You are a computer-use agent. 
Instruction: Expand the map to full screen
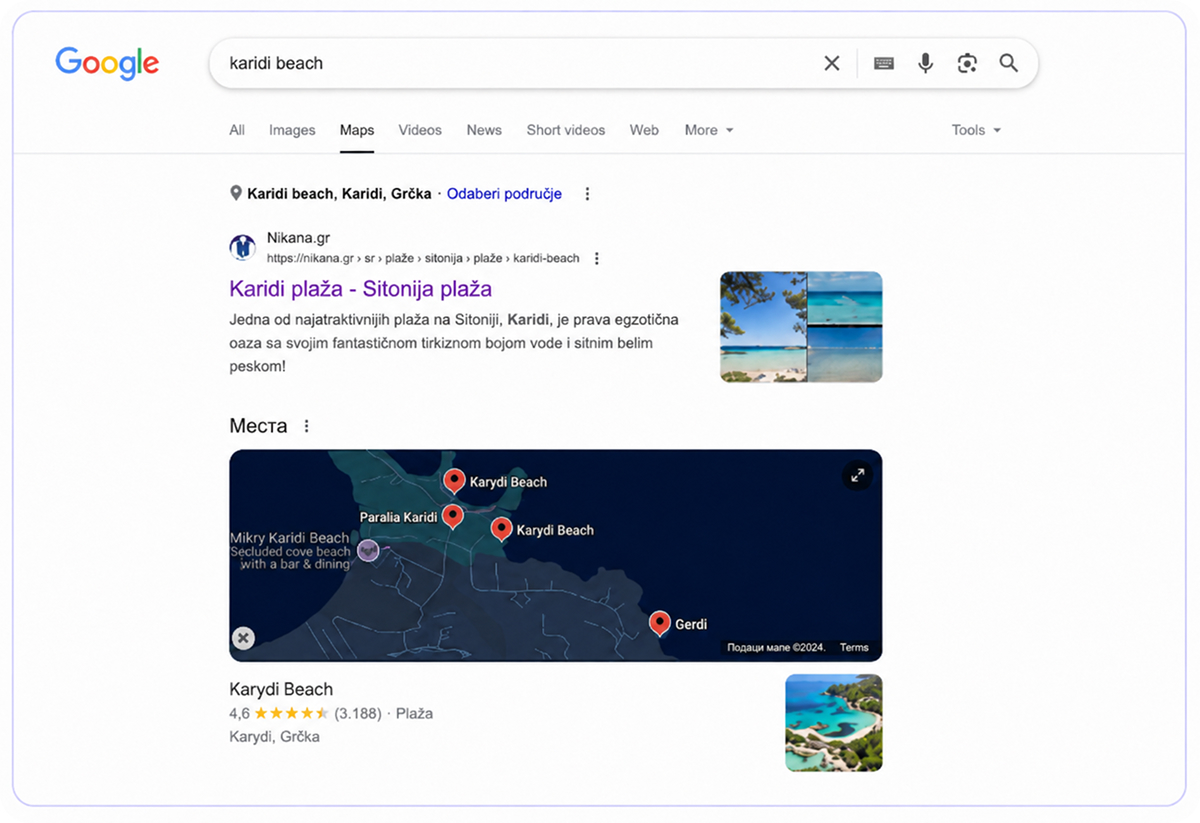858,475
